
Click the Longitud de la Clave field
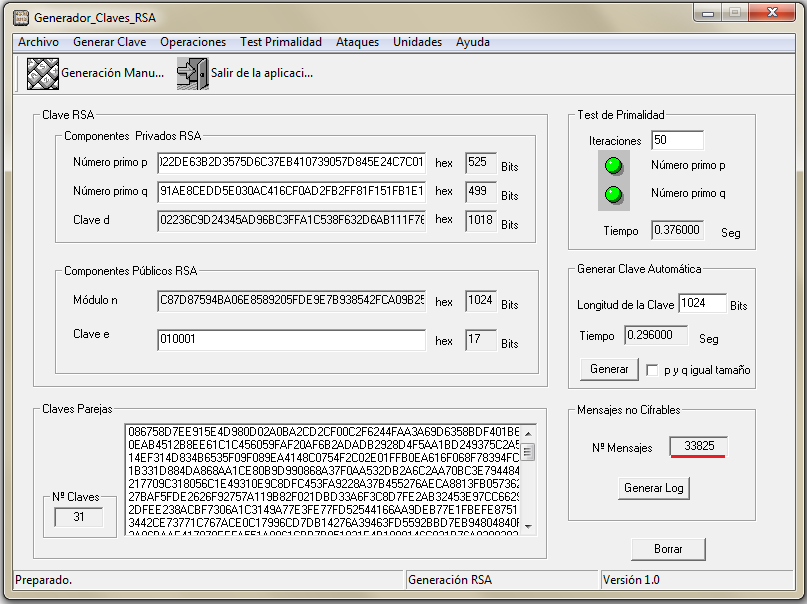(701, 304)
